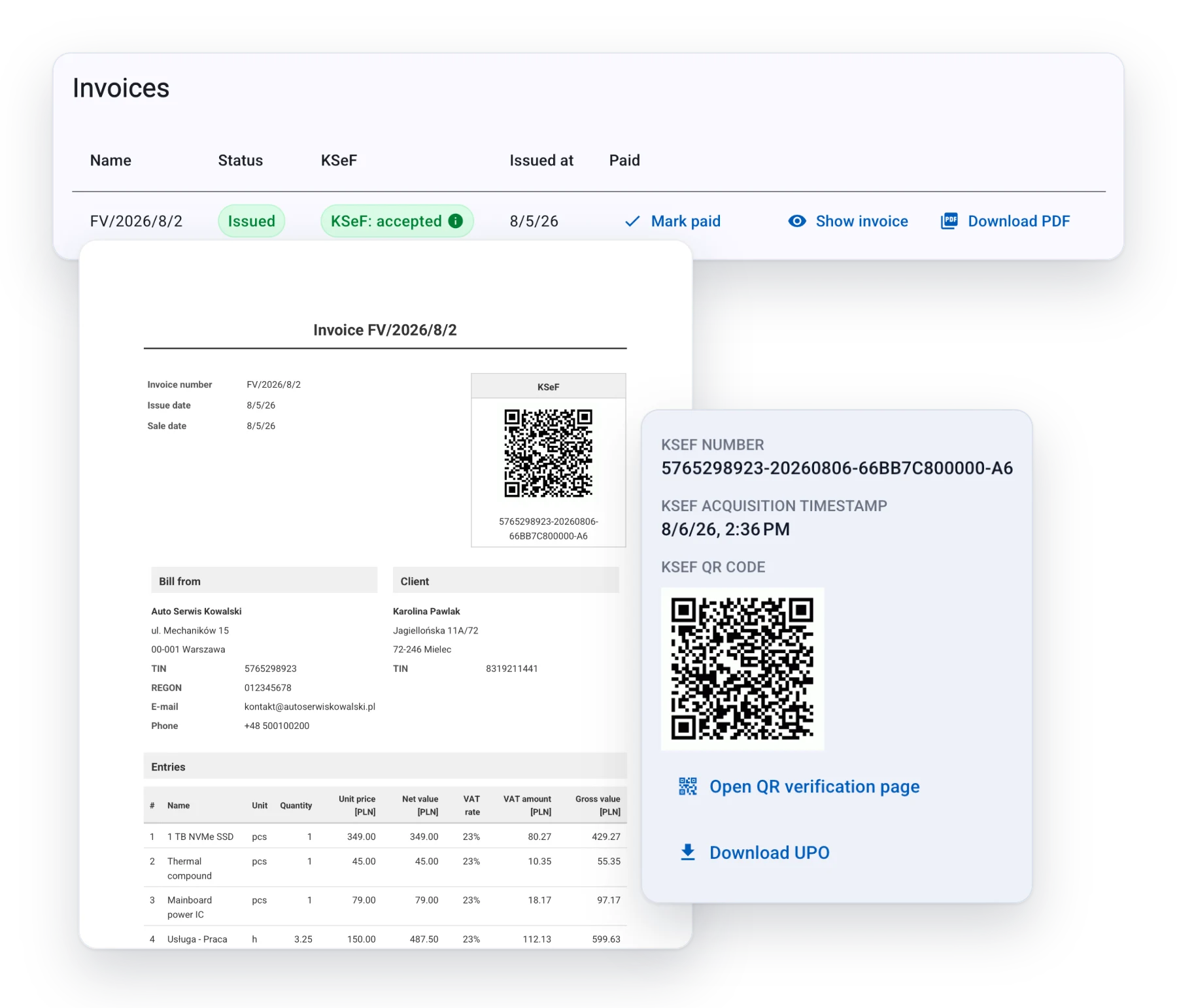Click the KSeF header of the invoice QR box
Screen dimensions: 1177x1008
(549, 386)
